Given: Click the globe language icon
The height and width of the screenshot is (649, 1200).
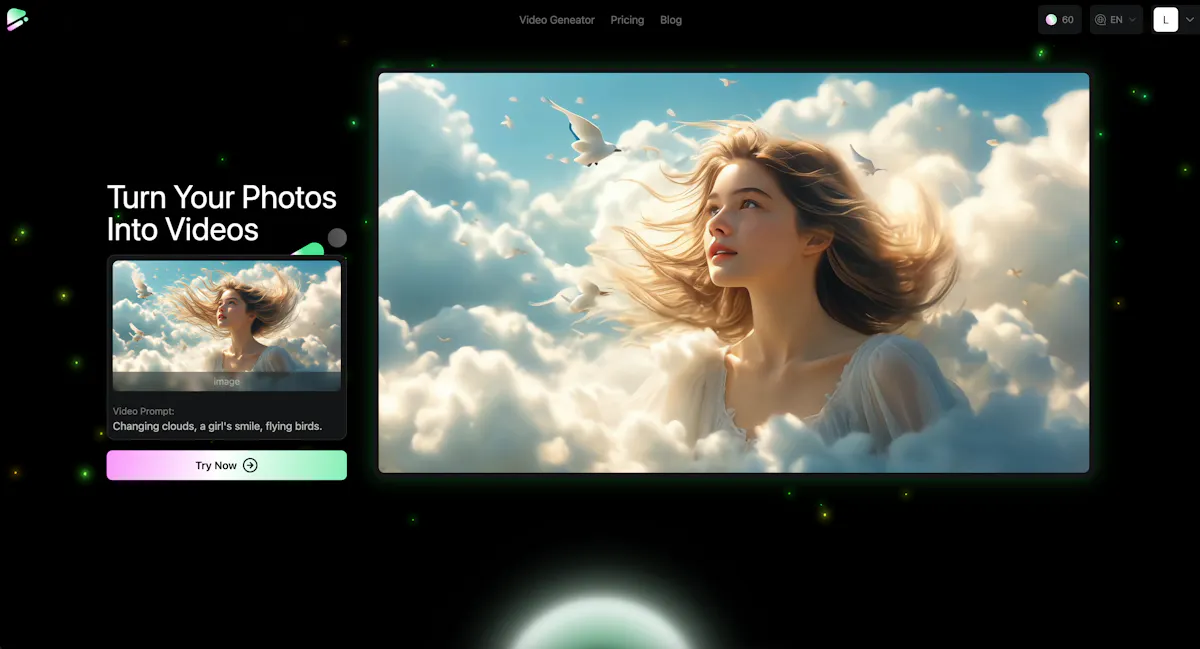Looking at the screenshot, I should coord(1101,20).
